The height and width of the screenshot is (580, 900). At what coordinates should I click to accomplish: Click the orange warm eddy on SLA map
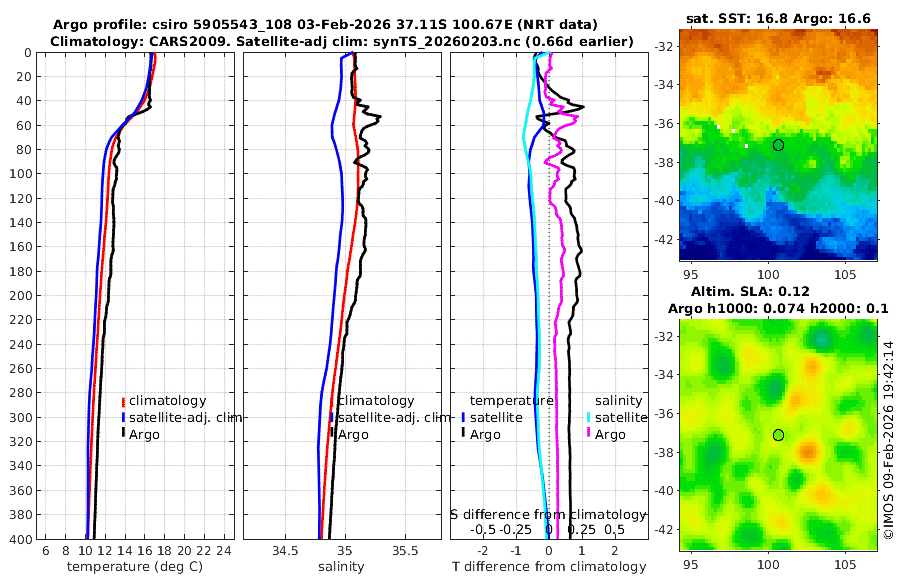[x=808, y=451]
